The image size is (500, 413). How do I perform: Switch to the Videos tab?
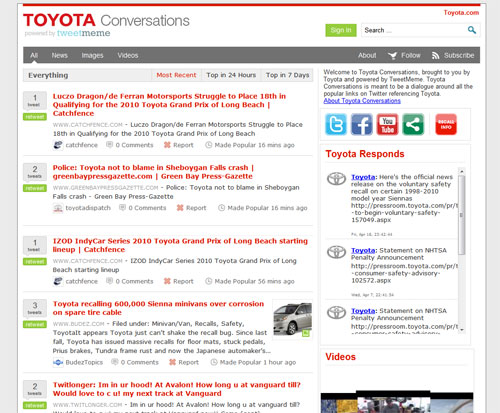[x=128, y=55]
